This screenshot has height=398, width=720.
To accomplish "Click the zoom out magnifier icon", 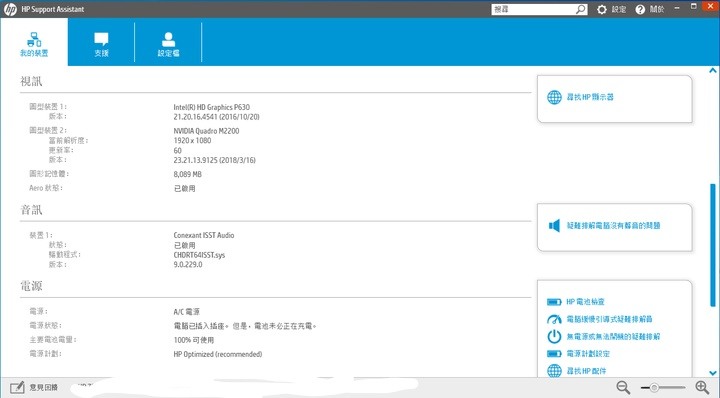I will 623,387.
